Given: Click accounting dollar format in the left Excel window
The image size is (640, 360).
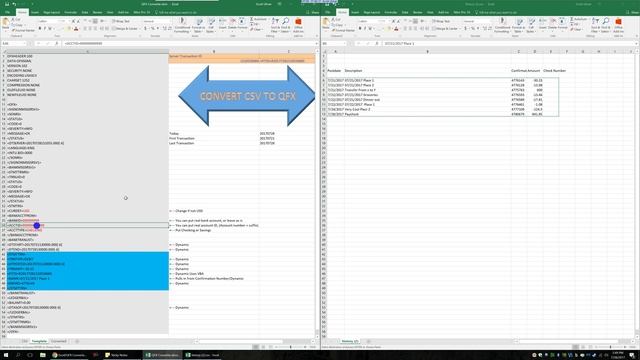Looking at the screenshot, I should (146, 29).
